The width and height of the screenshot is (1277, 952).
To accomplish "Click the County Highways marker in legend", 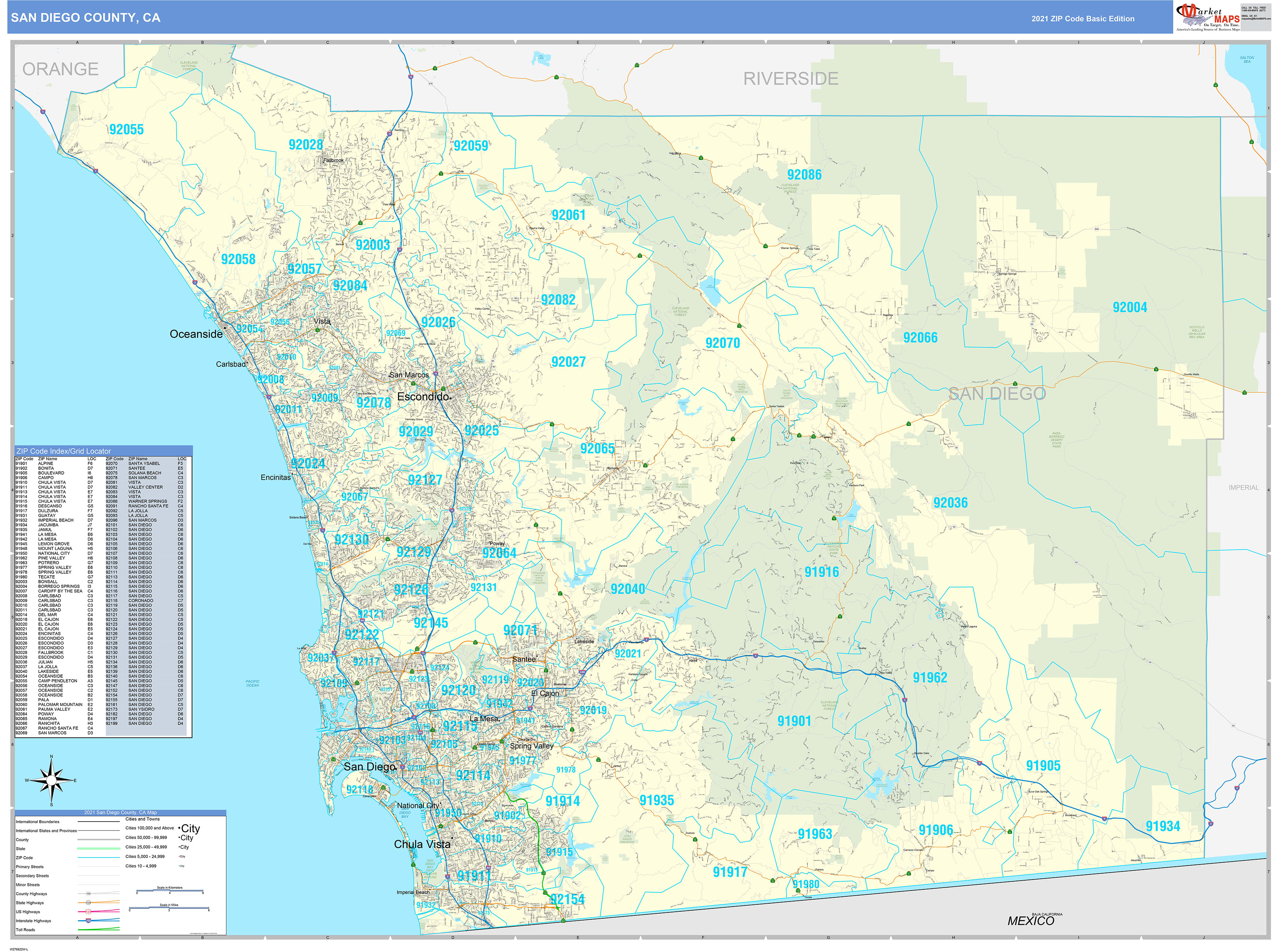I will [x=88, y=894].
